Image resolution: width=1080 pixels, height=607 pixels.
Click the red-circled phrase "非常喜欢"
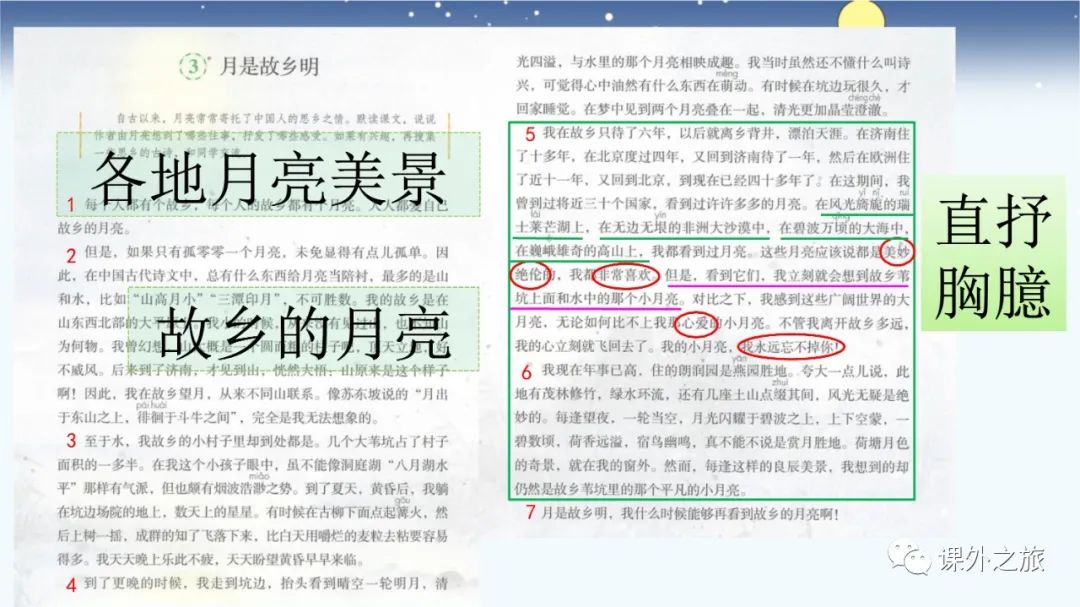(x=625, y=276)
